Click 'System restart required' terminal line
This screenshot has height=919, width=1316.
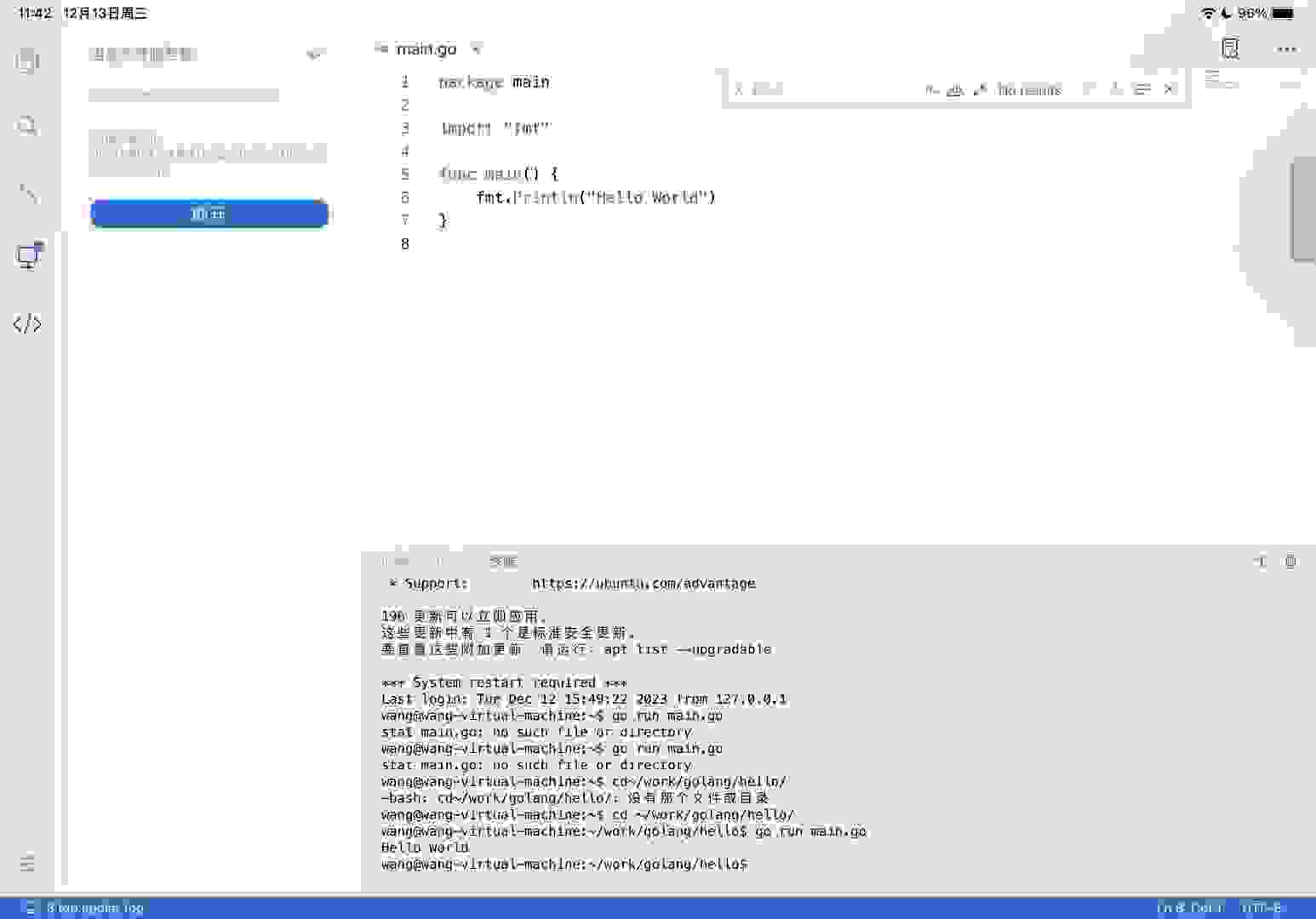[x=505, y=682]
